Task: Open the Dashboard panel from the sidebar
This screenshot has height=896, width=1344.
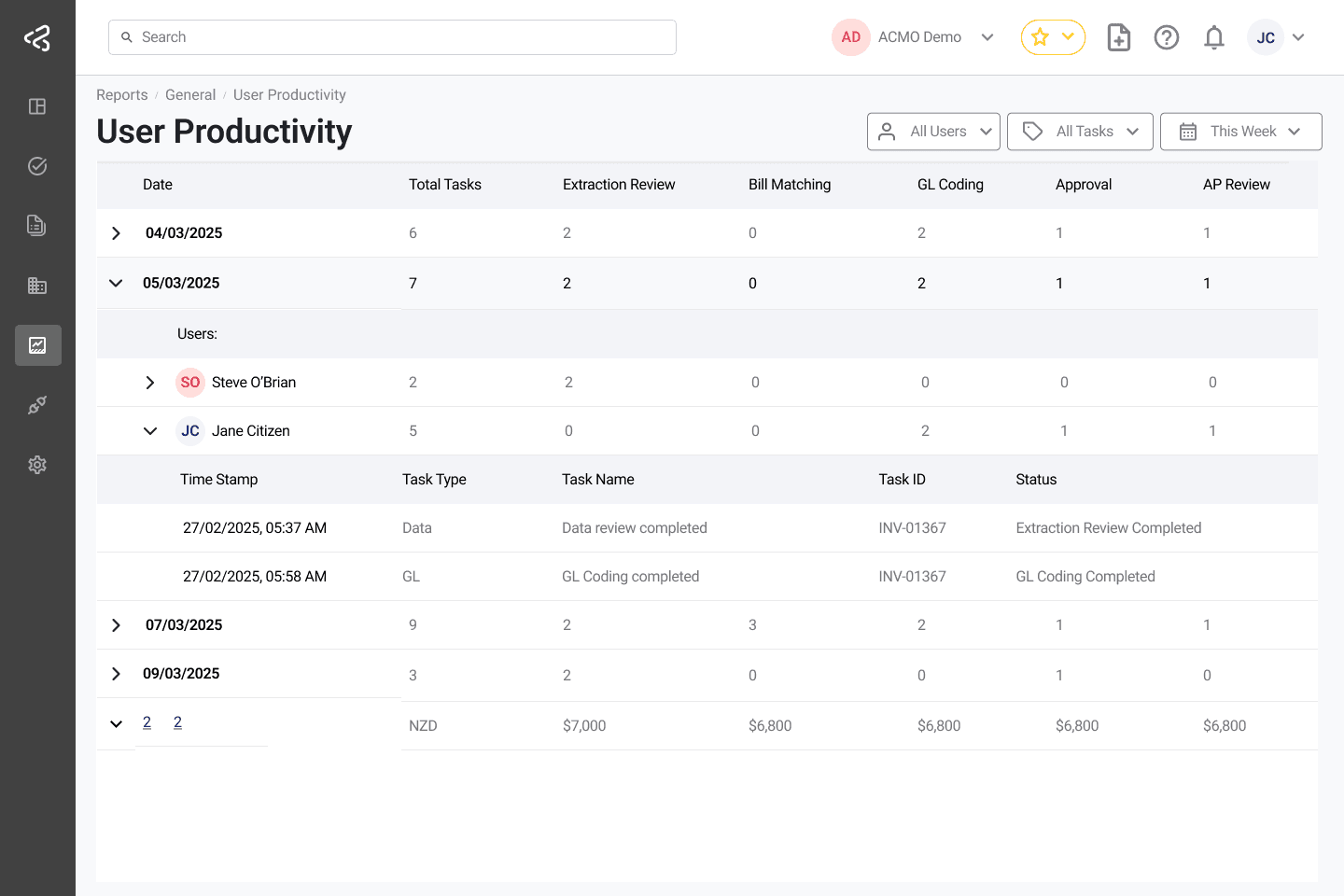Action: click(37, 106)
